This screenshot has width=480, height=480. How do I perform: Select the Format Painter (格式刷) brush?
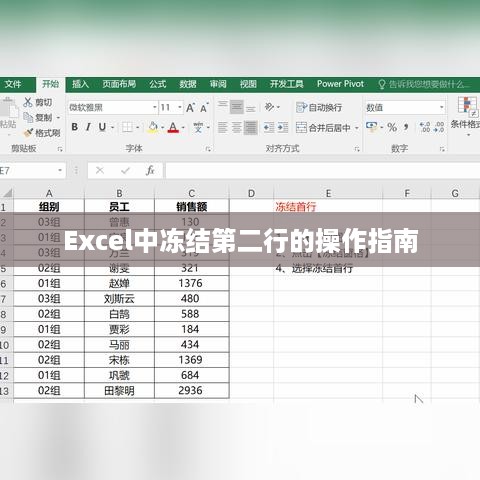tap(28, 133)
